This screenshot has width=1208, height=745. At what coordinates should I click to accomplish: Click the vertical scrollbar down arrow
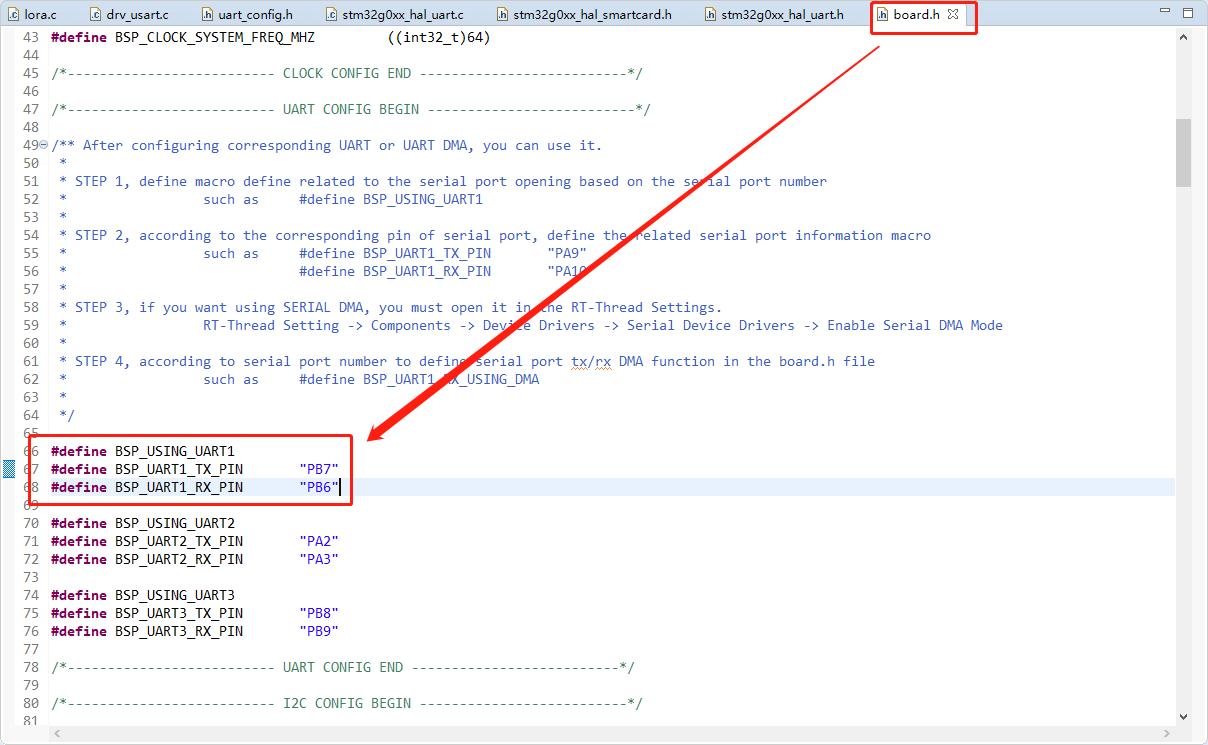[1184, 716]
